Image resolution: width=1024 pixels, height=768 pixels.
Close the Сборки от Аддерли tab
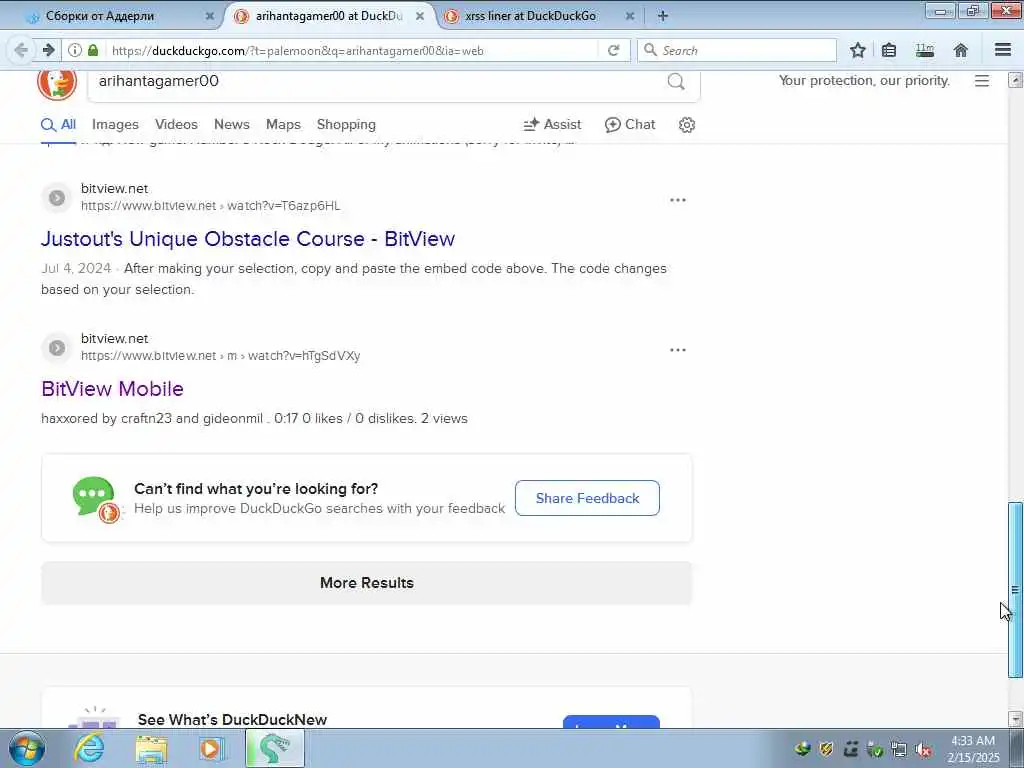point(210,16)
